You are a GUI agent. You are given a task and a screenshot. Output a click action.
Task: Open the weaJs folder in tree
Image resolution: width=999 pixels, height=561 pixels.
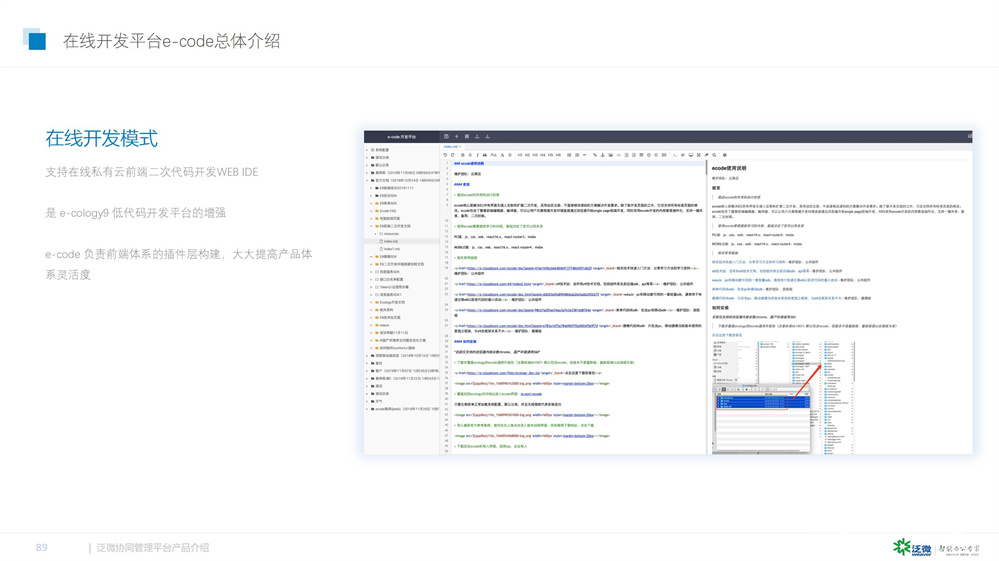tap(385, 325)
